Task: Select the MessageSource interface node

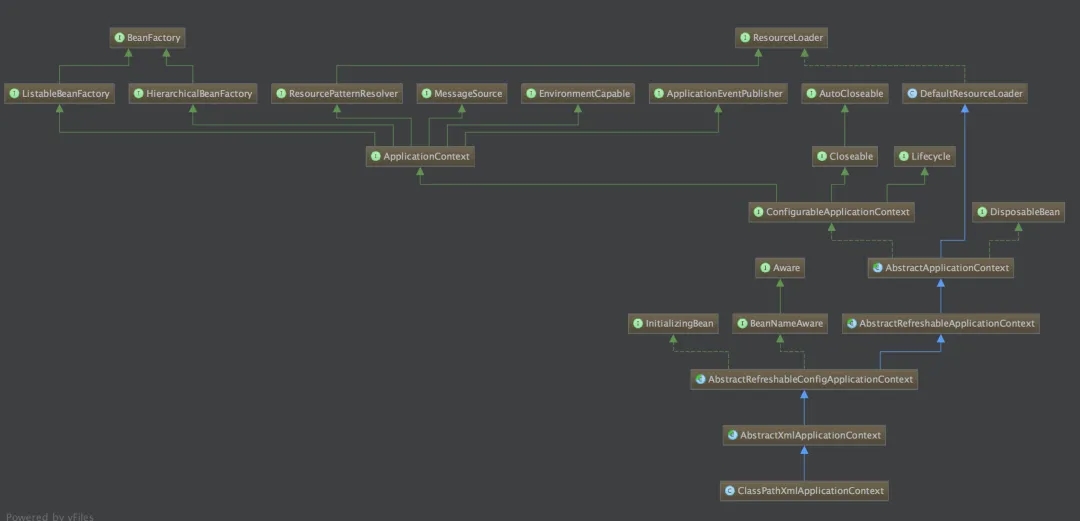Action: click(x=461, y=94)
